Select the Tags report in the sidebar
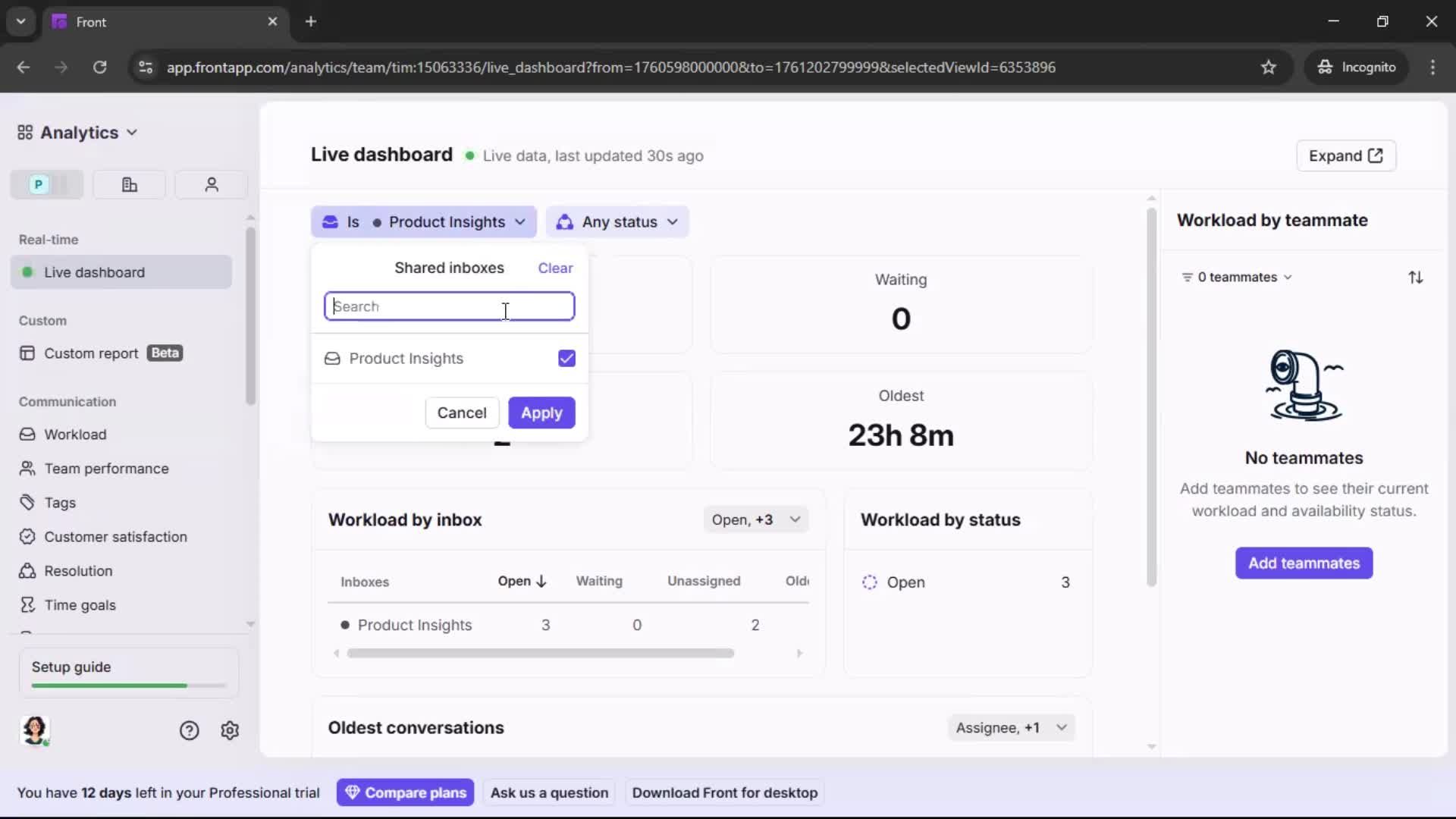The width and height of the screenshot is (1456, 819). tap(58, 502)
